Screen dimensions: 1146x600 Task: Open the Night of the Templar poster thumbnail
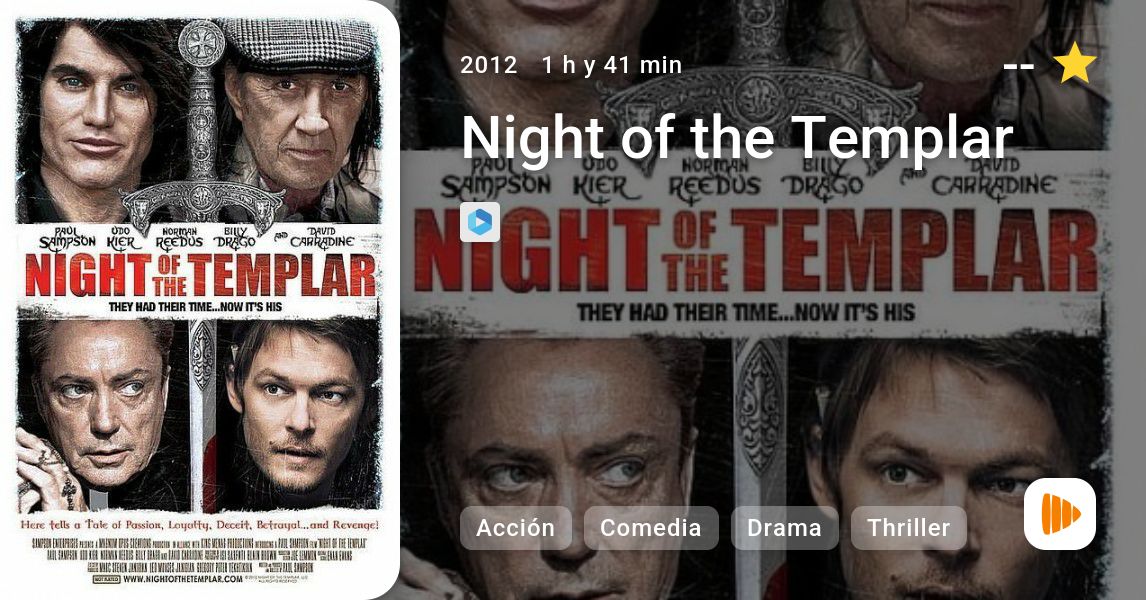tap(199, 301)
